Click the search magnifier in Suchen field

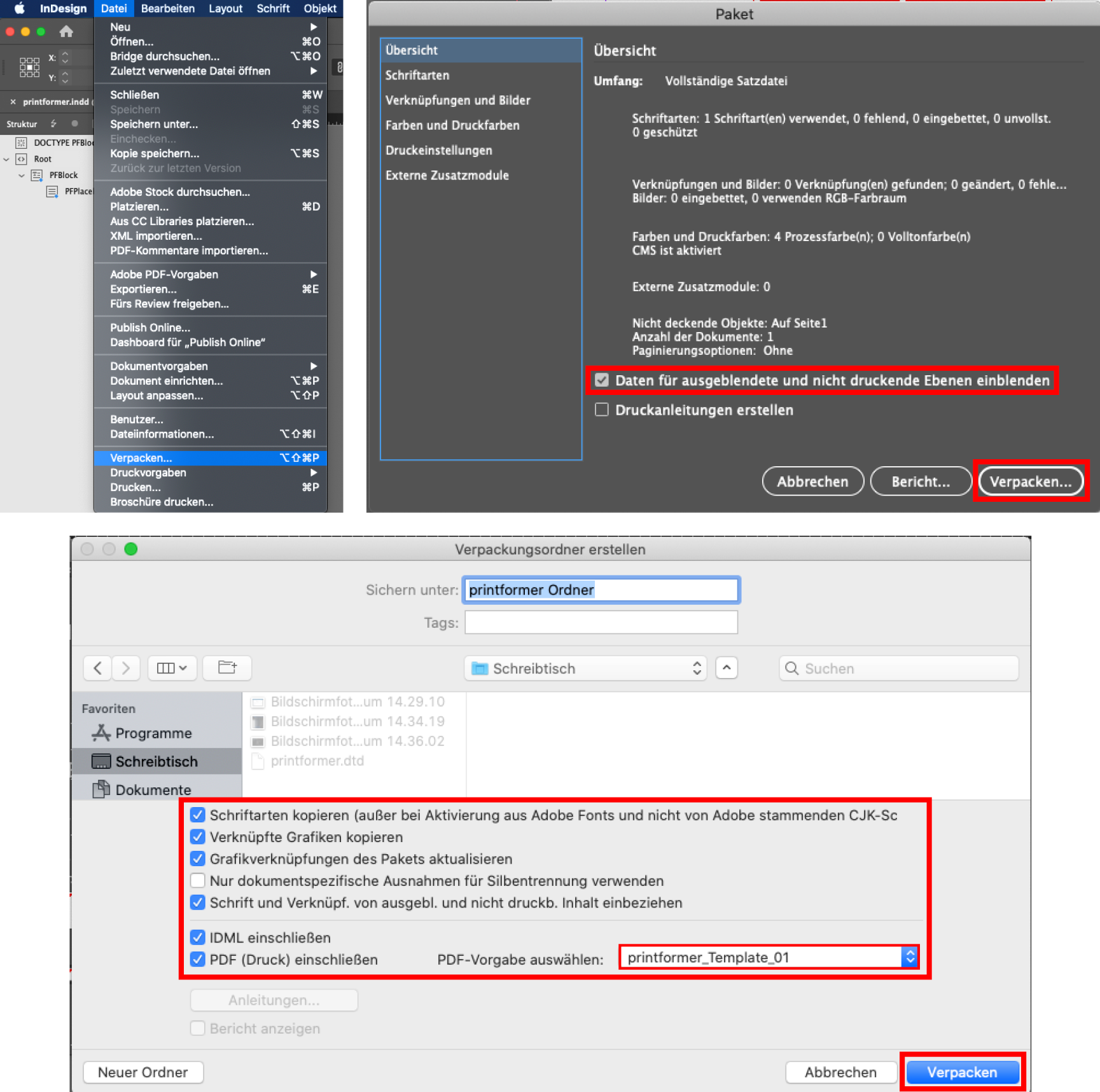(x=791, y=668)
